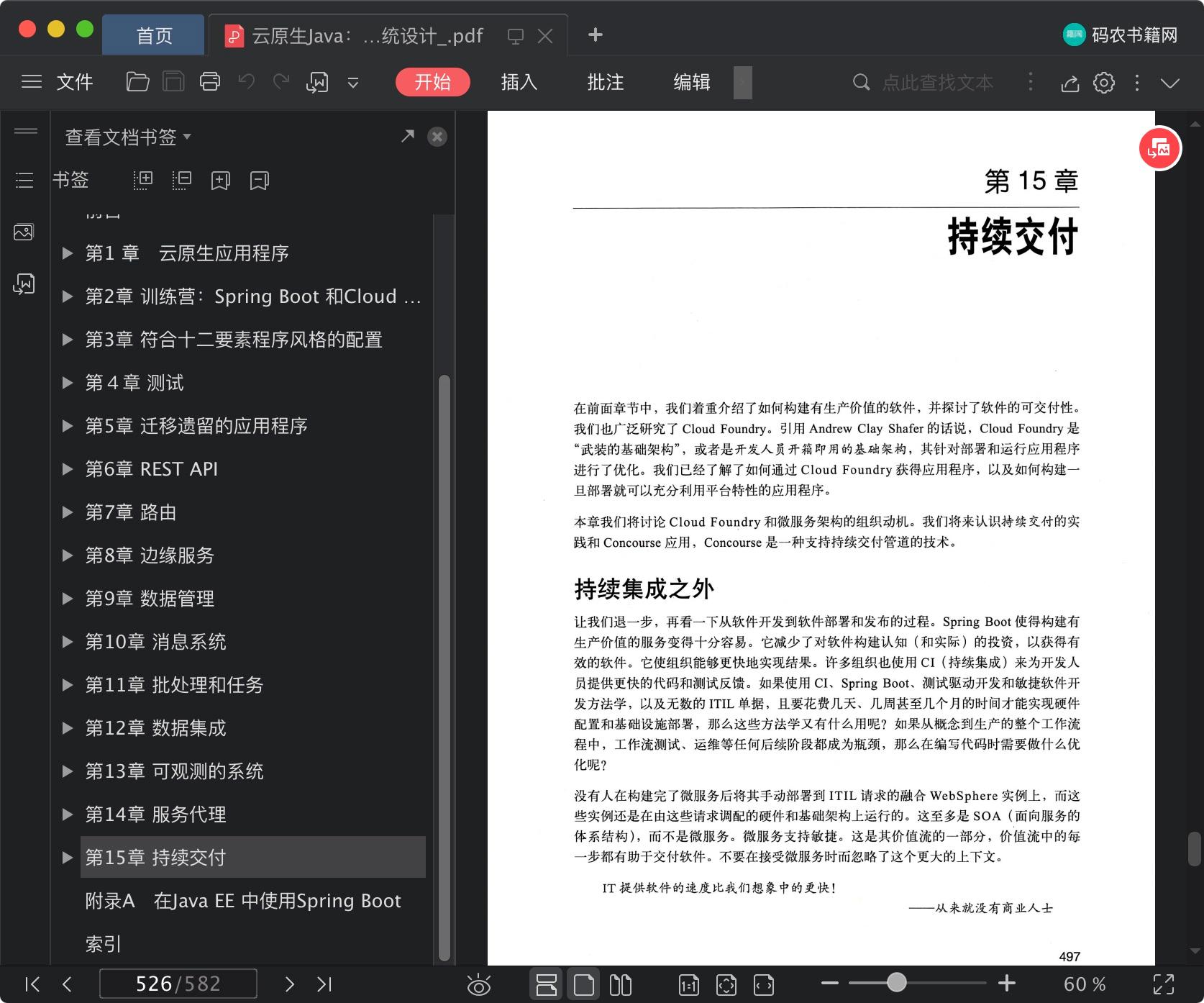The height and width of the screenshot is (1003, 1204).
Task: Open the quick access customize dropdown
Action: [352, 83]
